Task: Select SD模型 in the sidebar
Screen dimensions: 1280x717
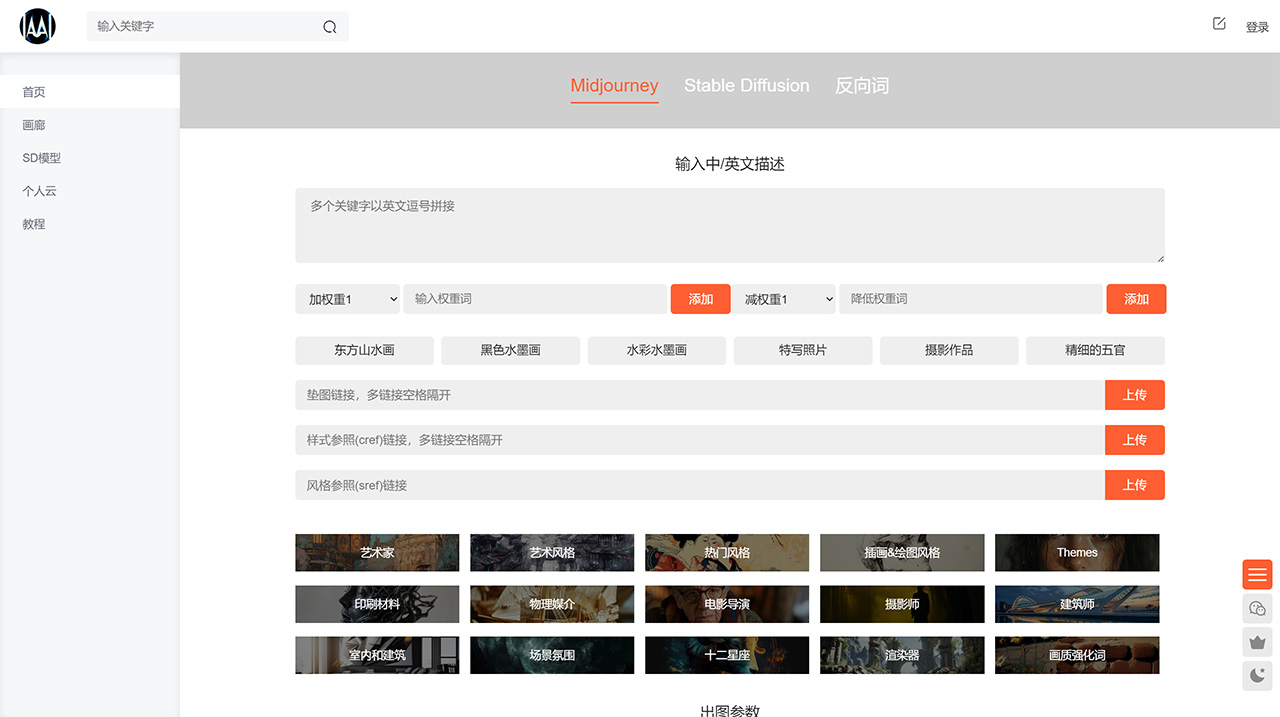Action: click(x=41, y=157)
